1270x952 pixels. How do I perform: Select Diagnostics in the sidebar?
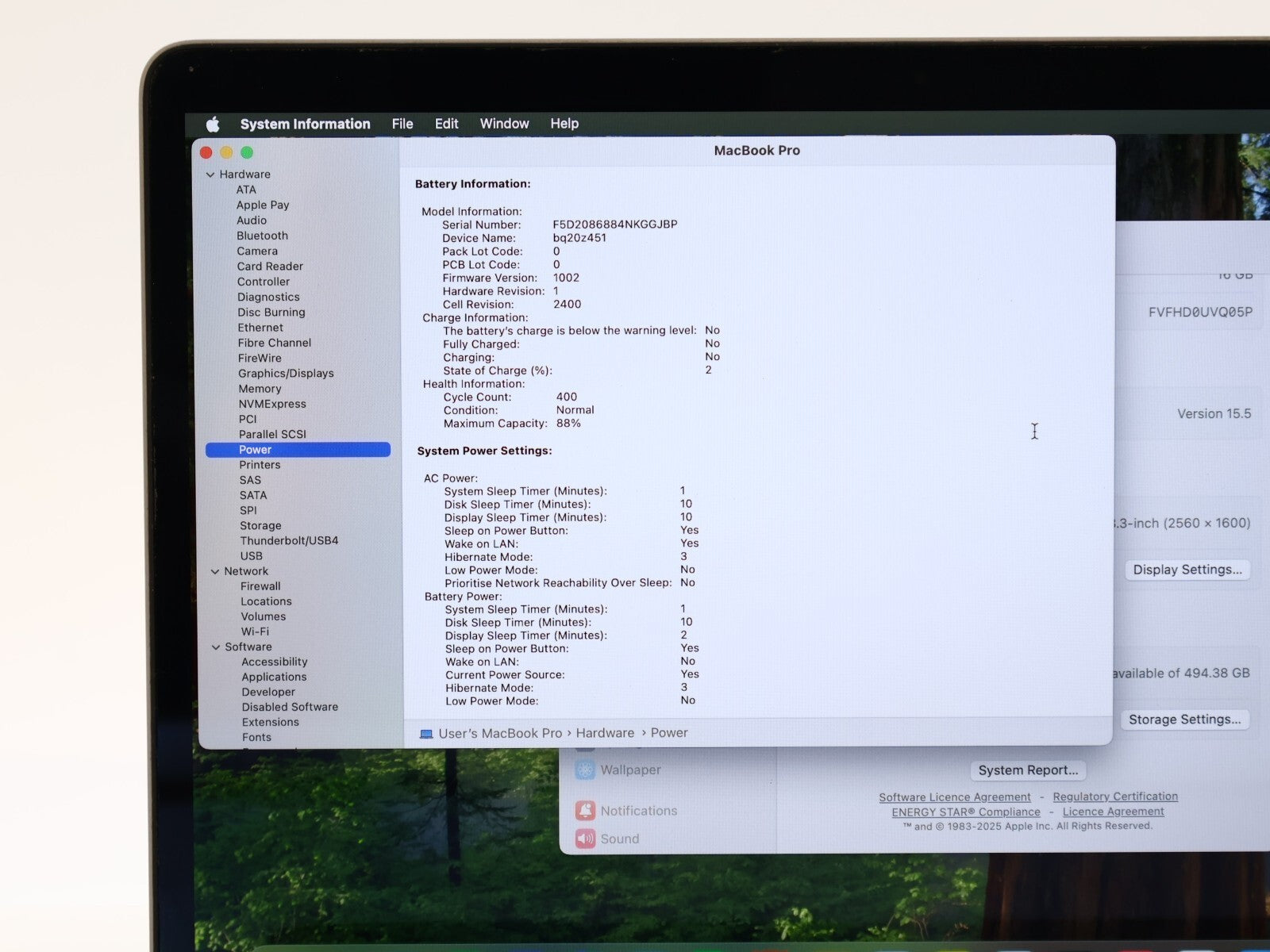268,297
